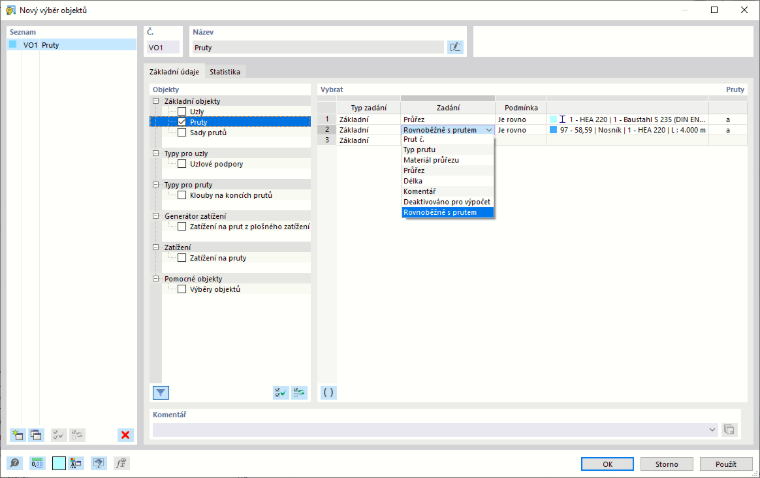Image resolution: width=760 pixels, height=478 pixels.
Task: Click the comment library icon right of Komentář
Action: coord(729,430)
